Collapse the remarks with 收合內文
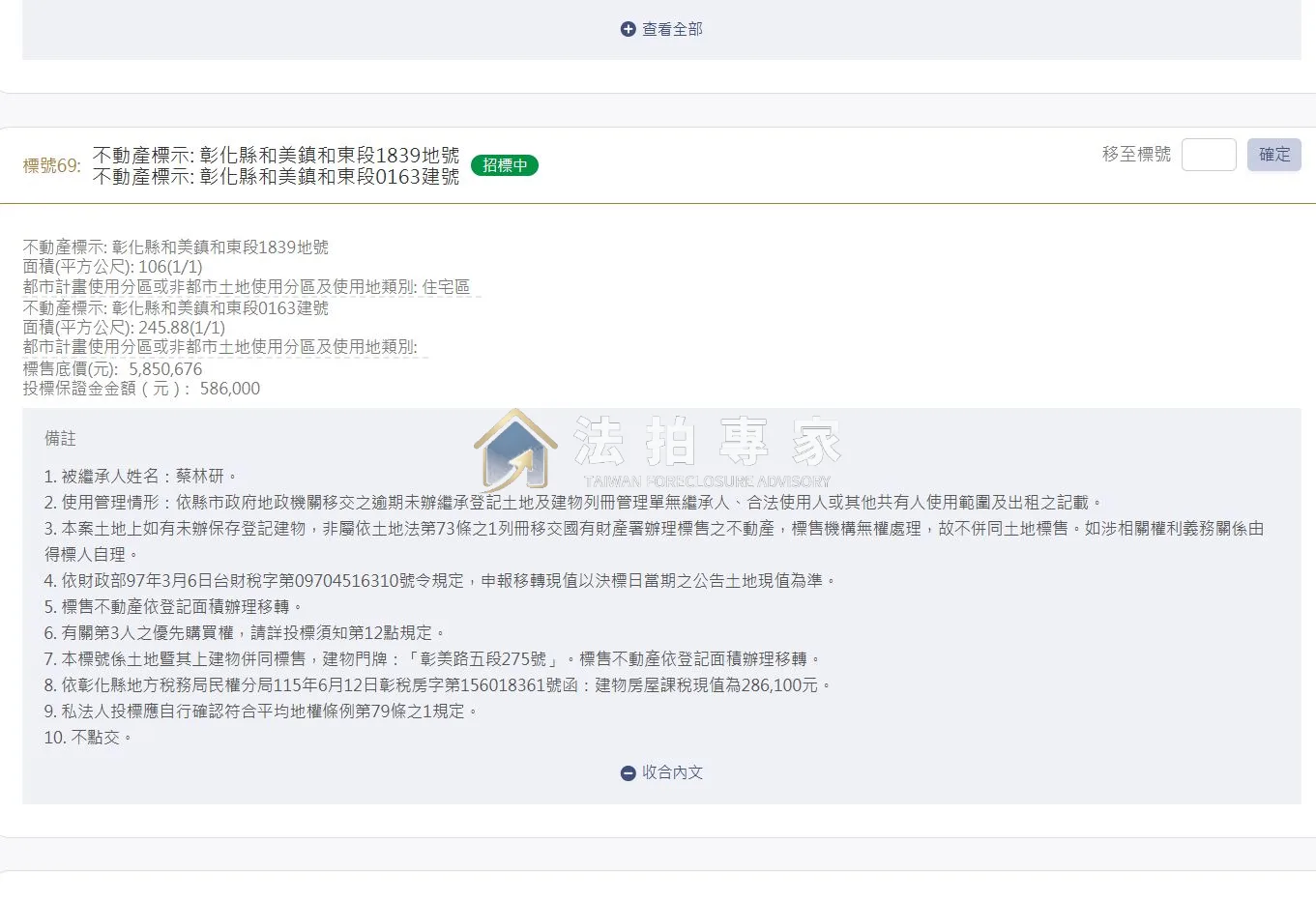The image size is (1316, 901). 661,772
